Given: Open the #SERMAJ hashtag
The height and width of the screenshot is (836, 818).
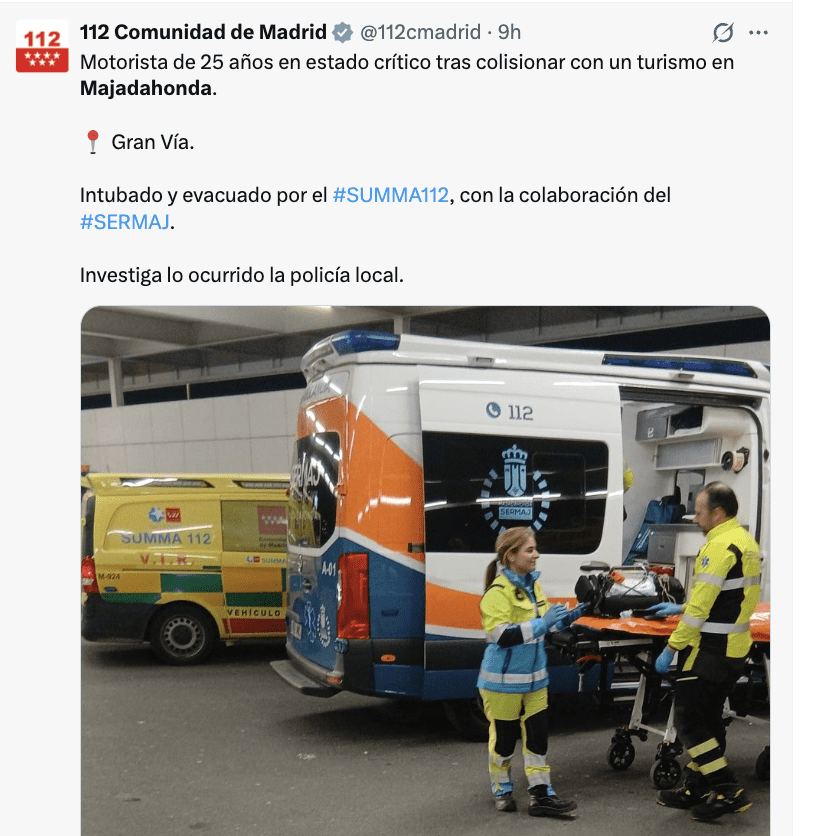Looking at the screenshot, I should tap(125, 222).
